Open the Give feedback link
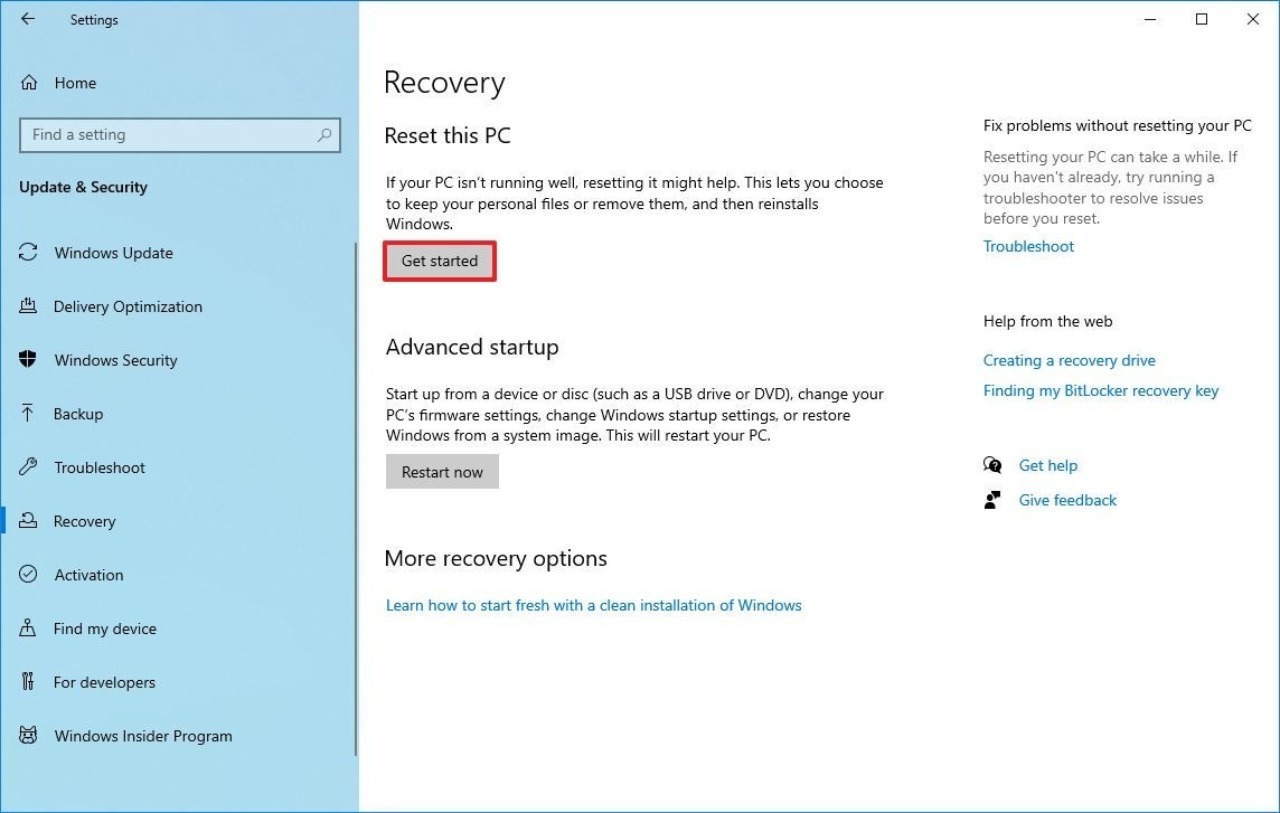Image resolution: width=1280 pixels, height=813 pixels. tap(1068, 500)
